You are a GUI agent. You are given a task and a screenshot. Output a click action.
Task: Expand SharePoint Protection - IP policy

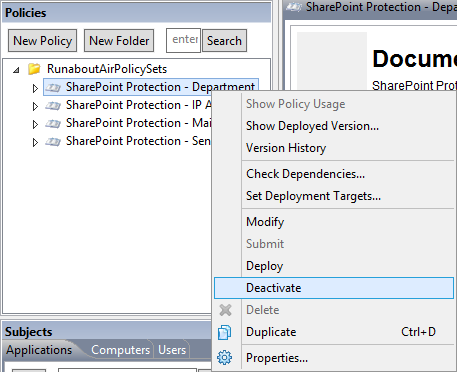click(35, 106)
